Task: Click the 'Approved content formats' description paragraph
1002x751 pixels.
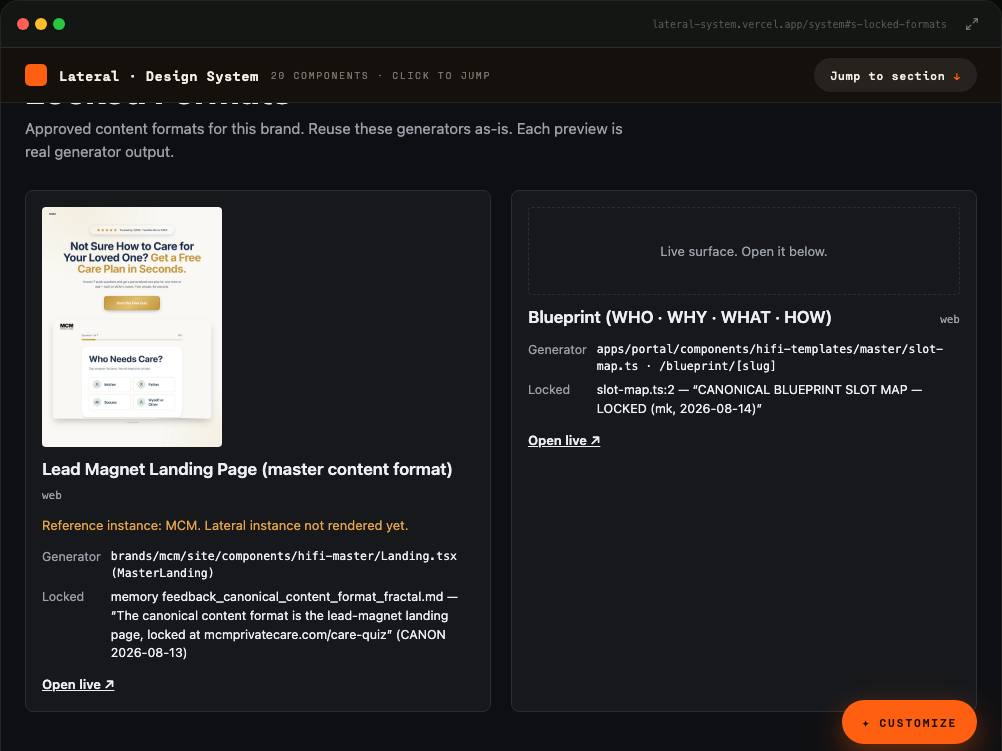Action: tap(323, 141)
